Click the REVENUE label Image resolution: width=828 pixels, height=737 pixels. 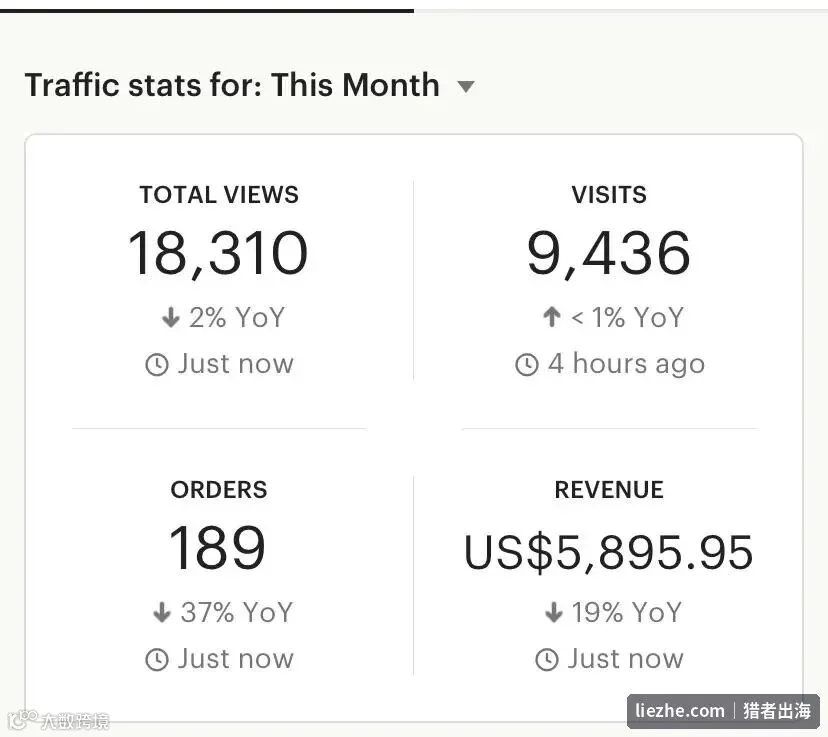(x=609, y=490)
